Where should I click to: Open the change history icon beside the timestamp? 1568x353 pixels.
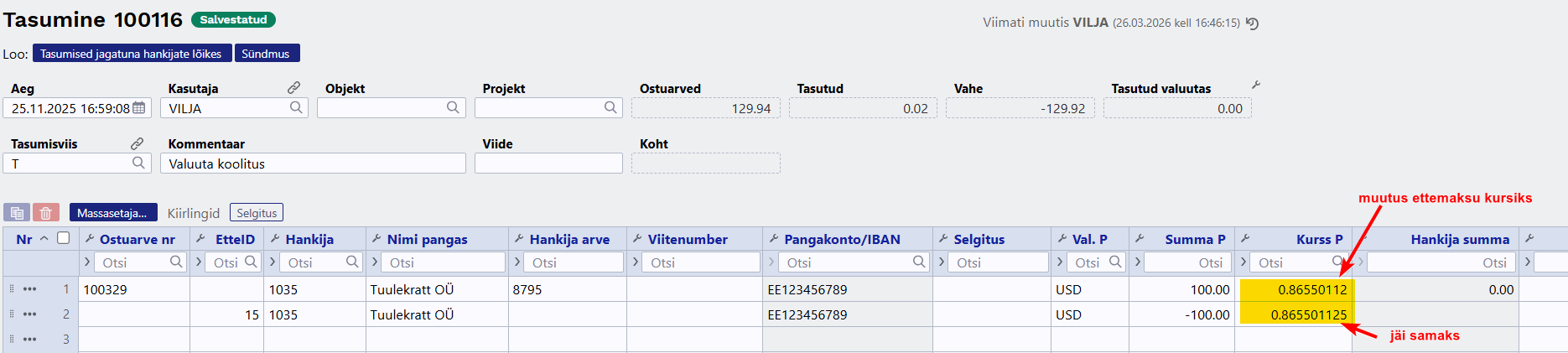pyautogui.click(x=1252, y=23)
